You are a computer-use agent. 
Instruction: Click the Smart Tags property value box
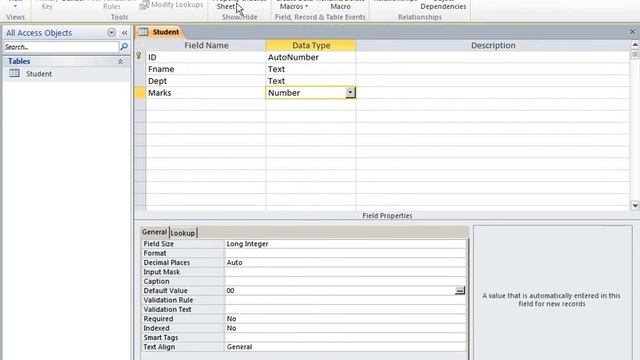tap(345, 338)
